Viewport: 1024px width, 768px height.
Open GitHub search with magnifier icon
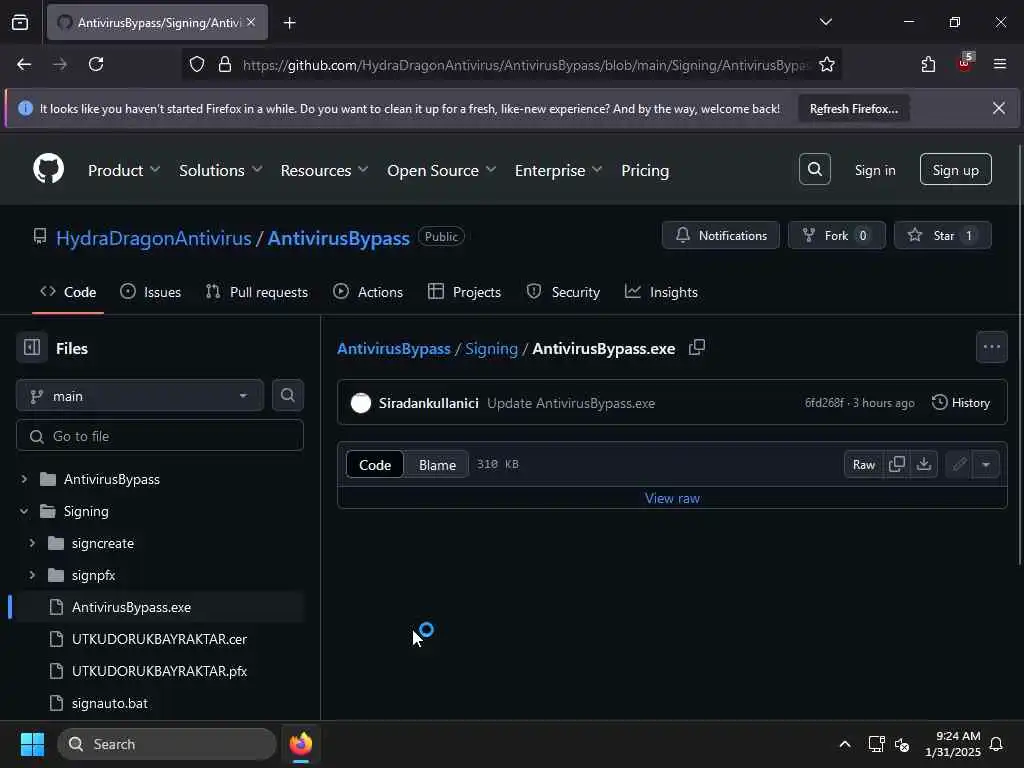coord(814,170)
